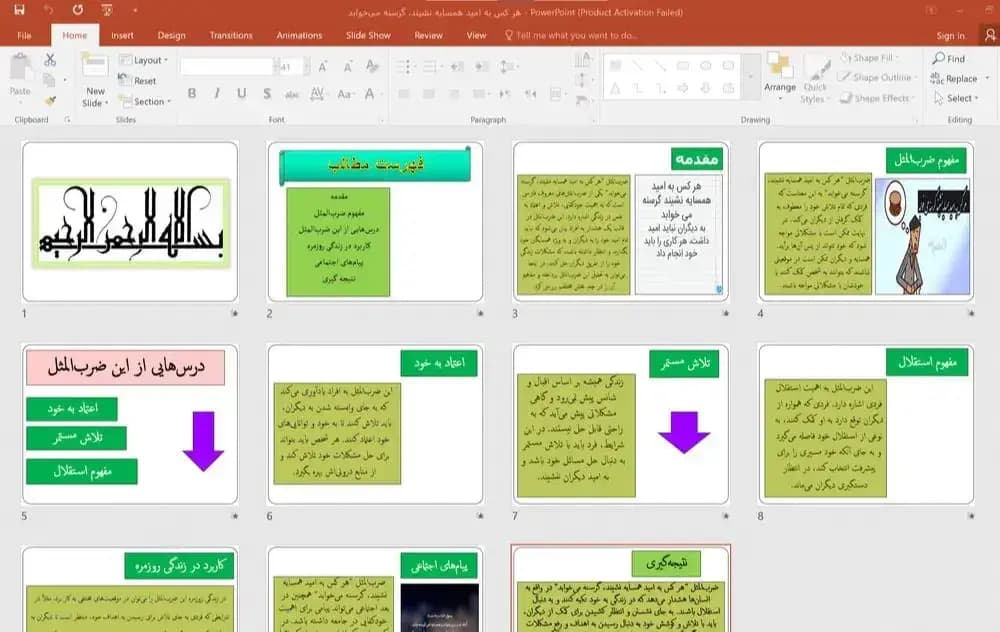Click the Redo/Repeat icon
This screenshot has height=632, width=1000.
(77, 10)
